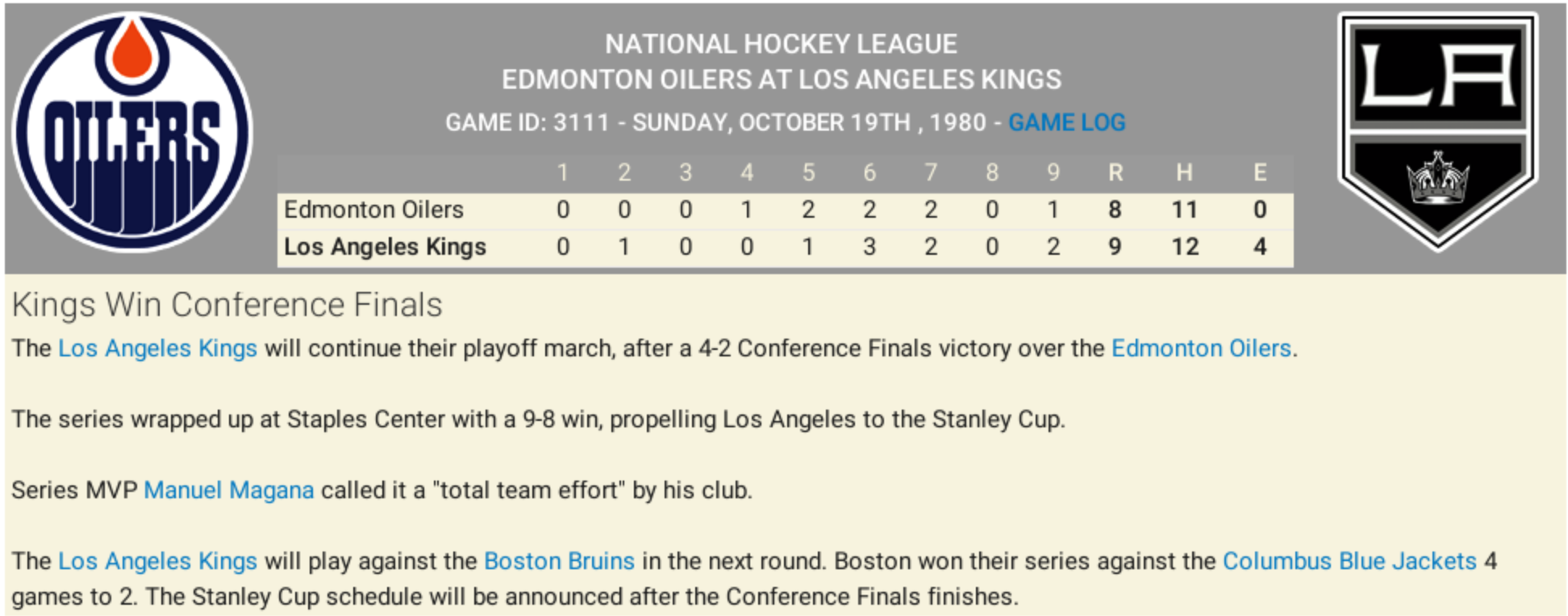Select Edmonton Oilers row label in box score

(x=373, y=210)
